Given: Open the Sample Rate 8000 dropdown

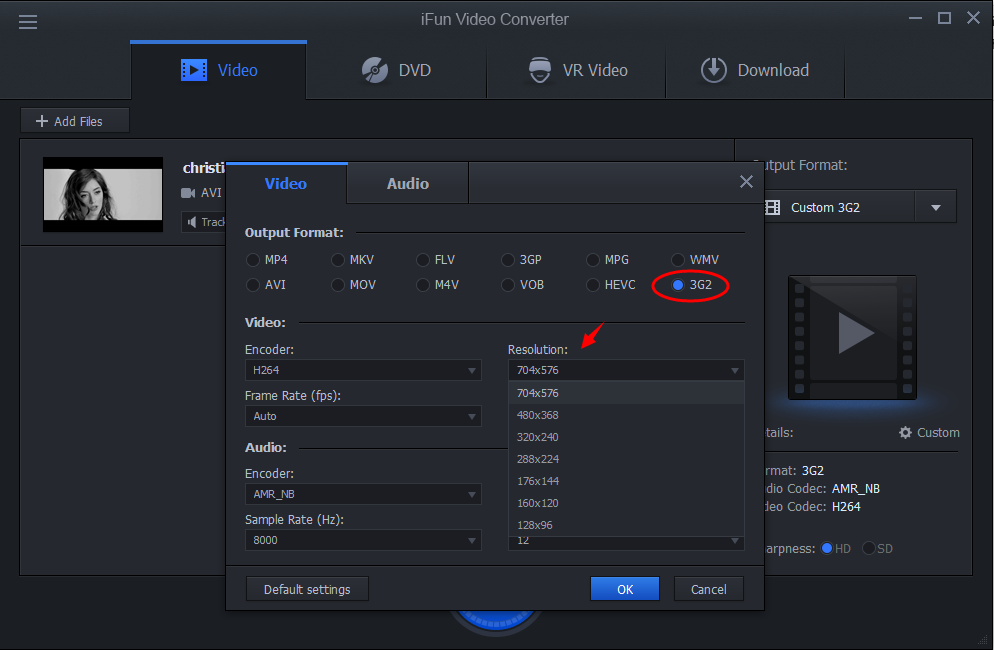Looking at the screenshot, I should (363, 540).
